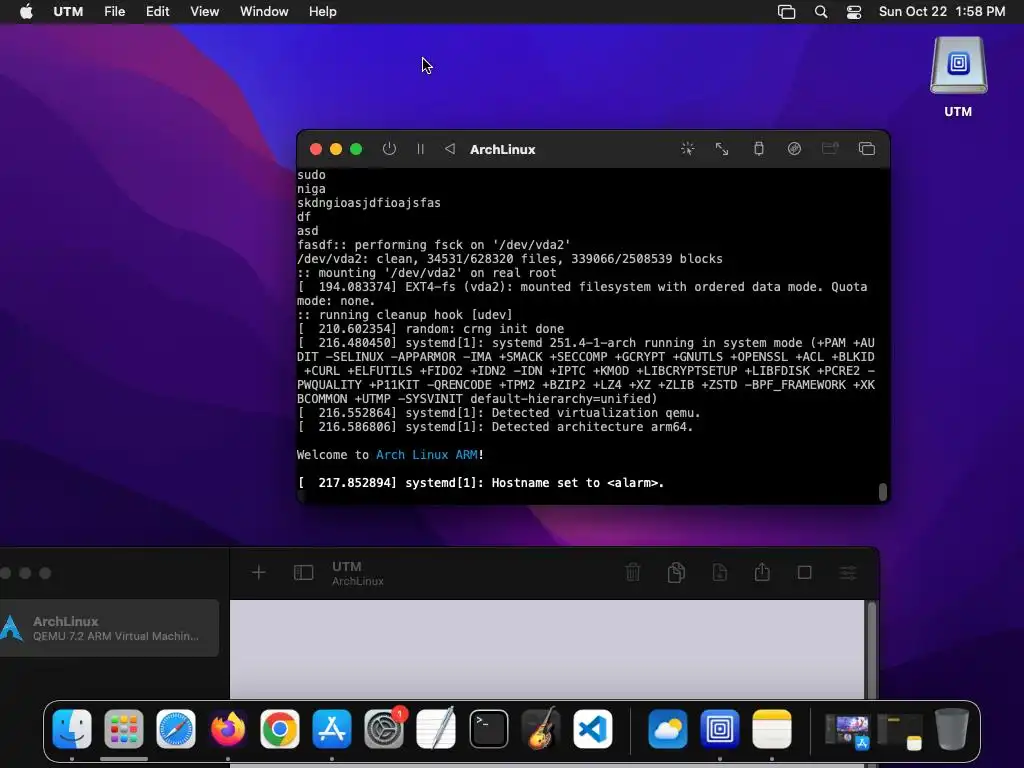This screenshot has height=768, width=1024.
Task: Click UTM app icon in the Dock
Action: [x=720, y=728]
